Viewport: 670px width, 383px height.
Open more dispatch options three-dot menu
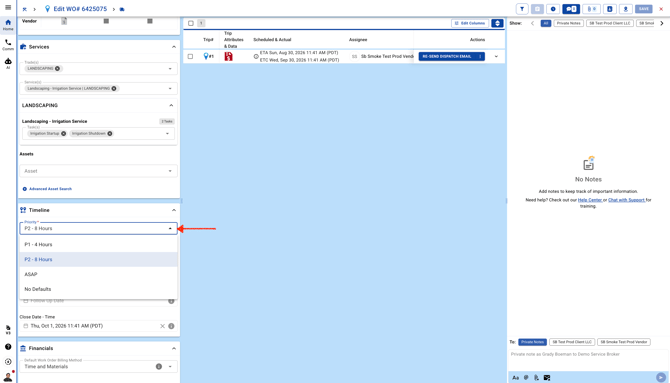coord(480,56)
